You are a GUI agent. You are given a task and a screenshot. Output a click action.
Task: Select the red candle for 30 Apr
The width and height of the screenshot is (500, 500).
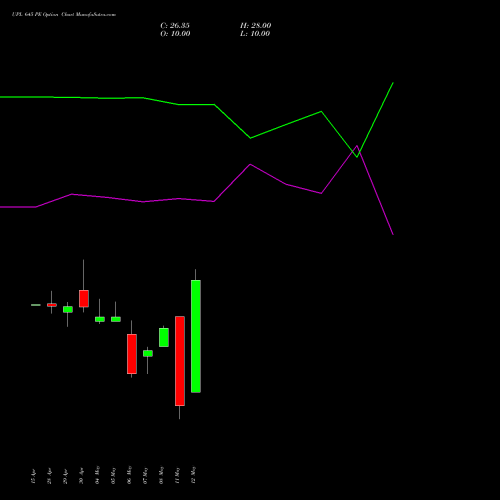point(84,299)
